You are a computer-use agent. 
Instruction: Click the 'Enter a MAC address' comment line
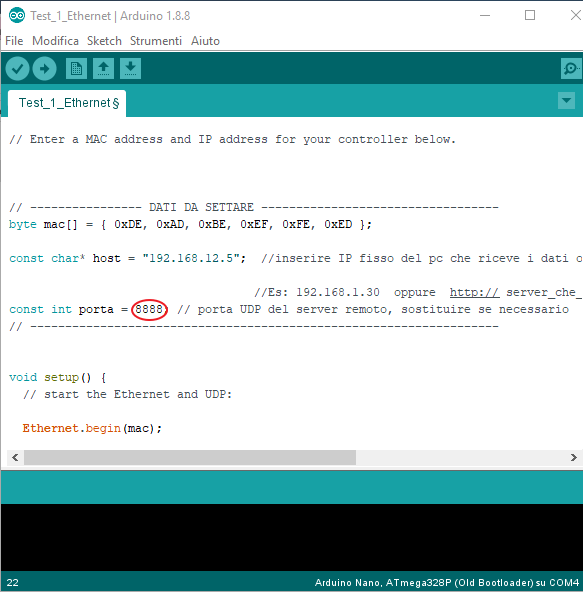coord(233,139)
